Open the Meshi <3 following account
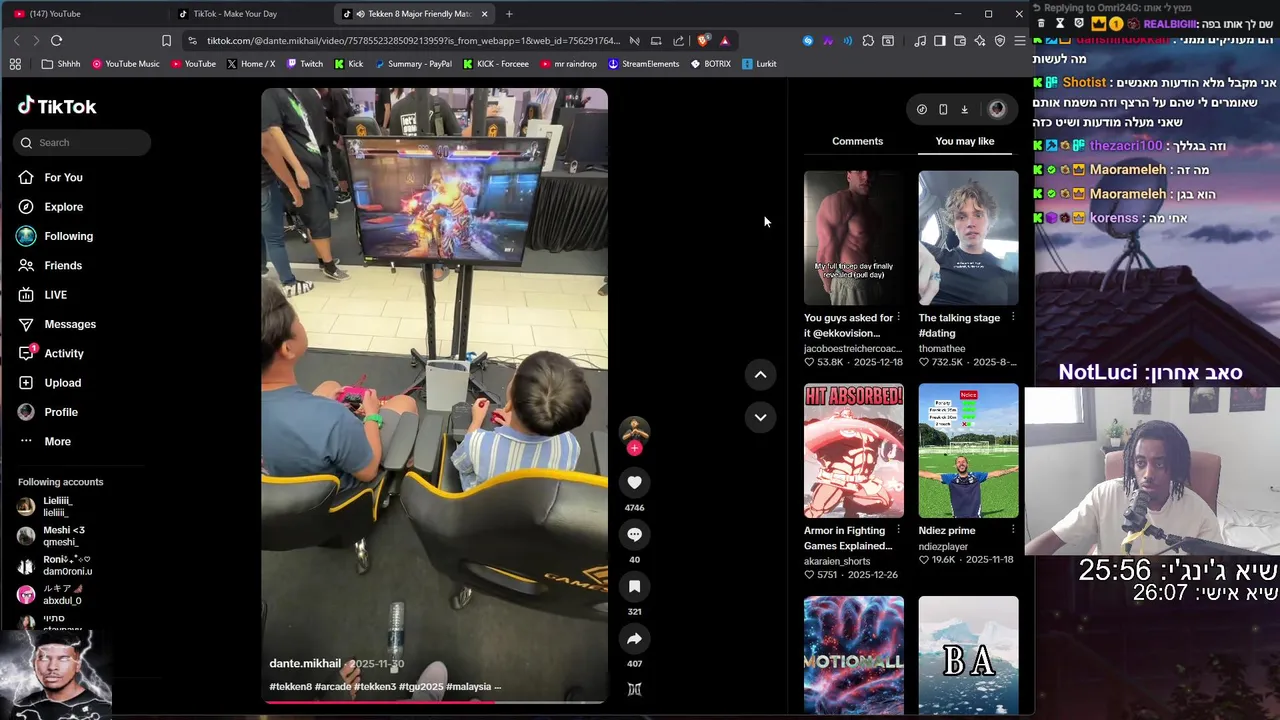The image size is (1280, 720). 63,536
